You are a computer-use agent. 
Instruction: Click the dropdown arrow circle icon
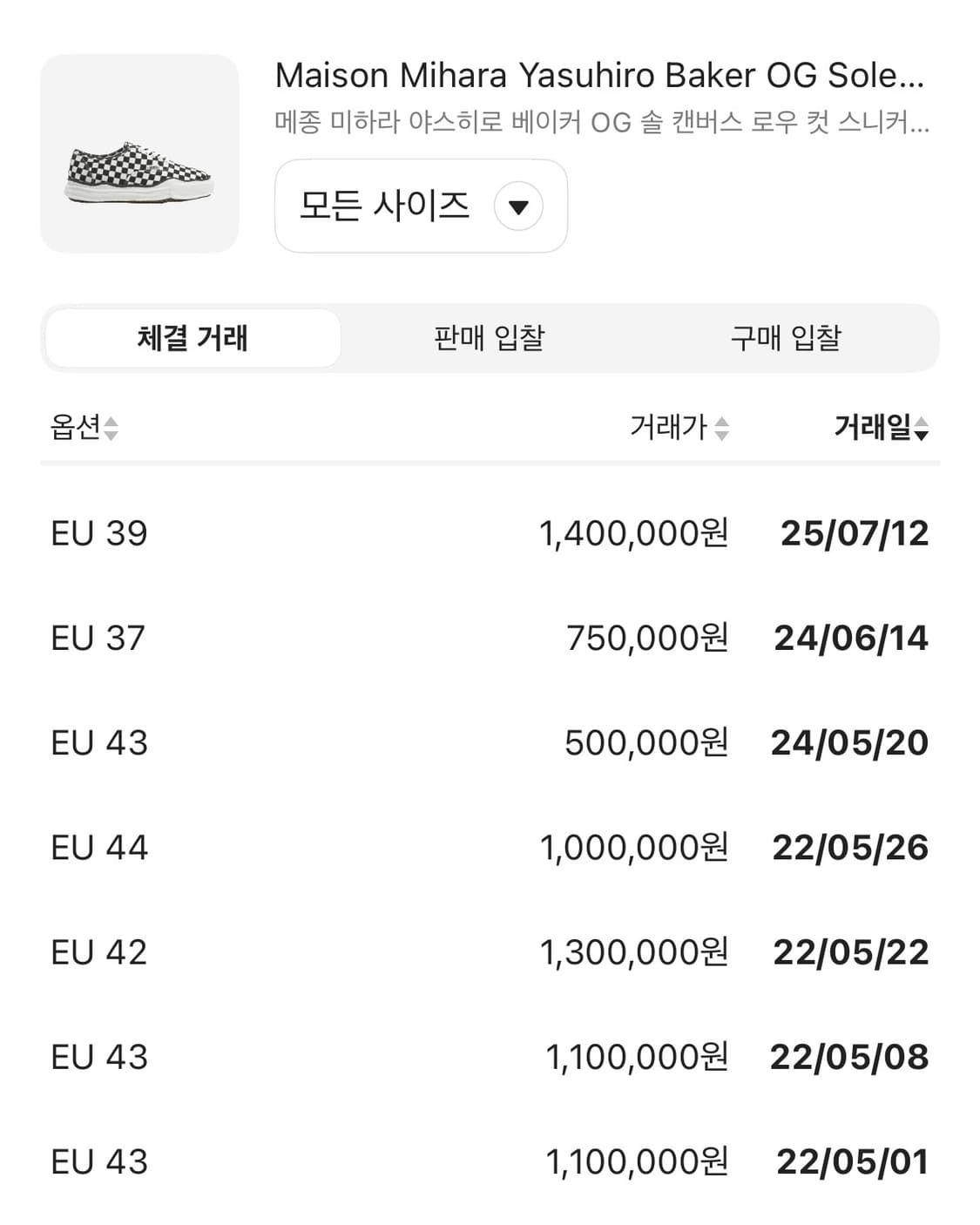click(x=518, y=206)
